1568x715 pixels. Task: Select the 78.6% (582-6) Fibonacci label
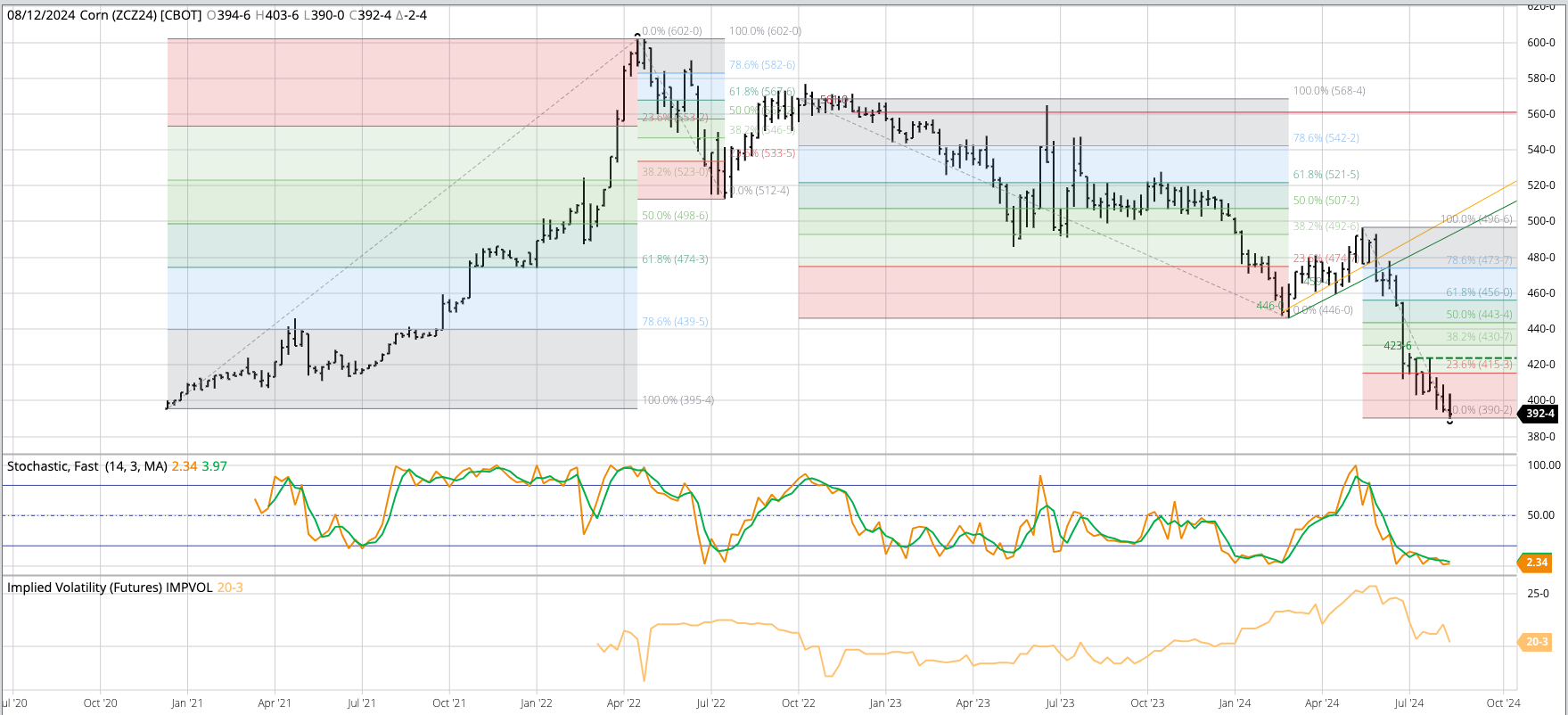(x=761, y=65)
